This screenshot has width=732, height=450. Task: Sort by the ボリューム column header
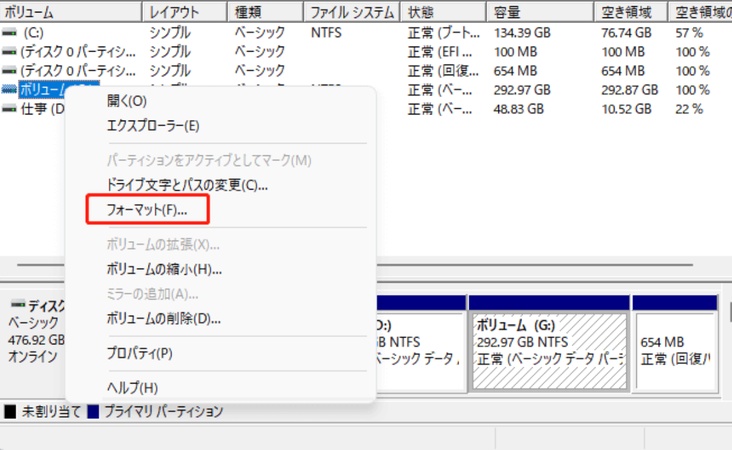coord(70,12)
